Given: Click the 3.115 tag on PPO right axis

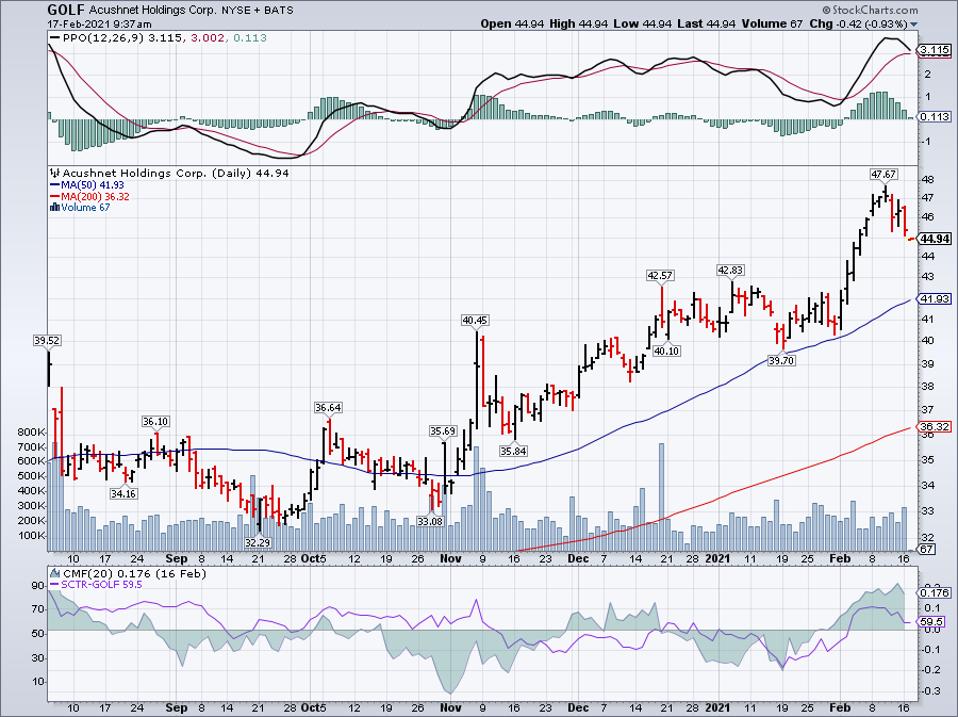Looking at the screenshot, I should pos(935,50).
